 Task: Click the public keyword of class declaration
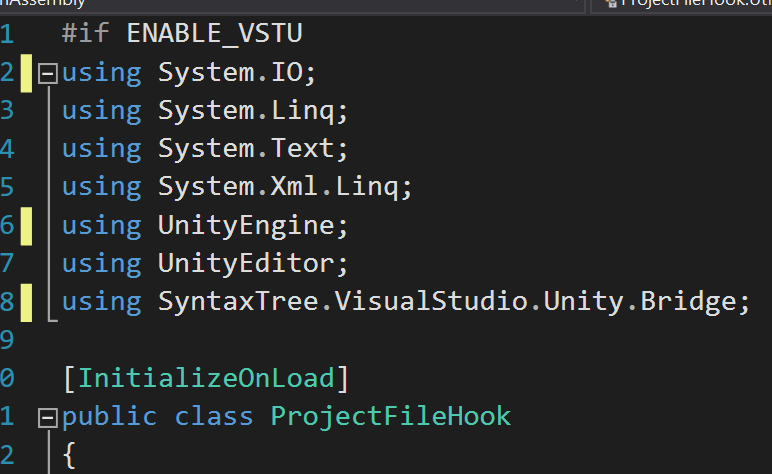(109, 417)
